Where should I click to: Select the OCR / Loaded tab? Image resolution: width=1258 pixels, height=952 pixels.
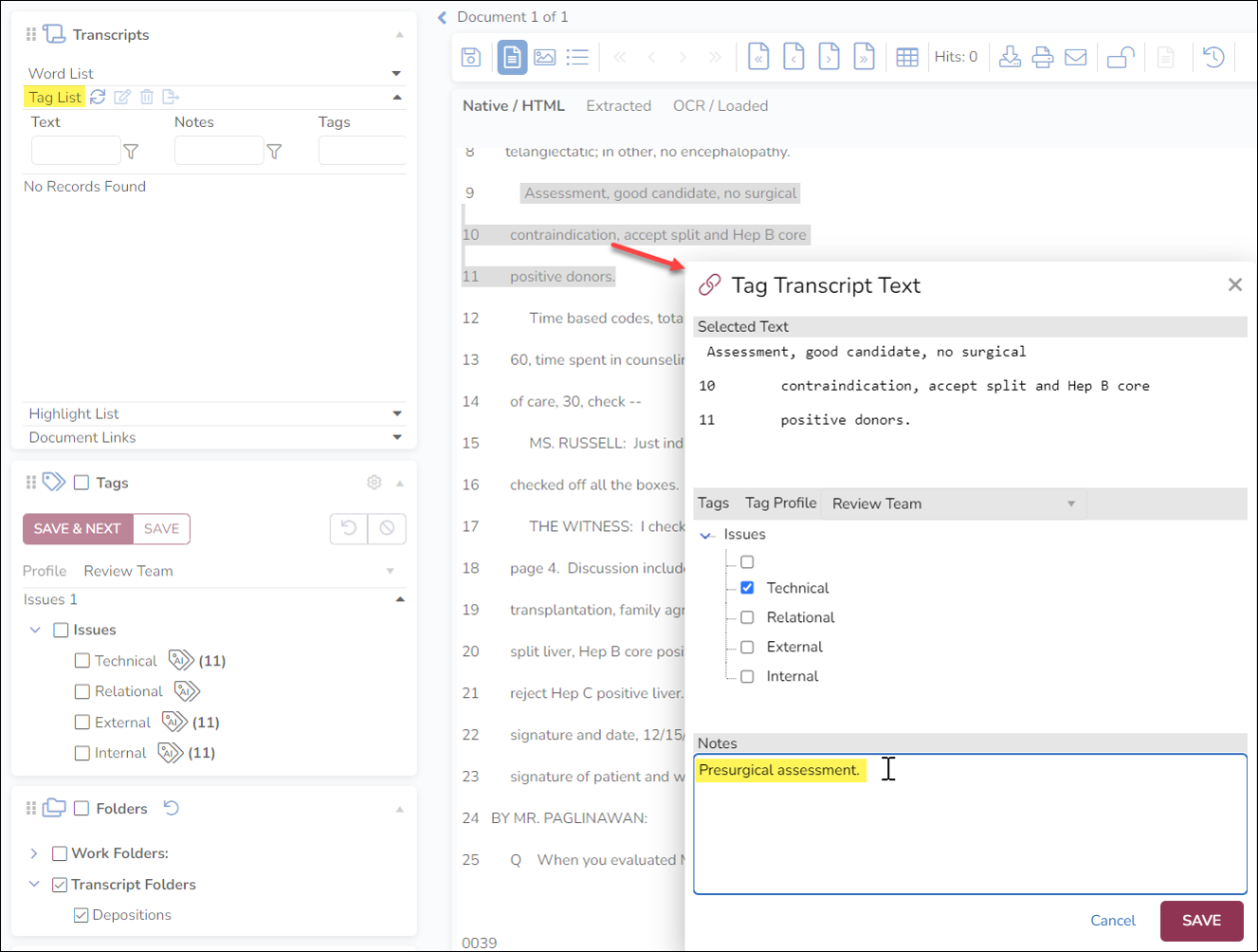pyautogui.click(x=720, y=106)
